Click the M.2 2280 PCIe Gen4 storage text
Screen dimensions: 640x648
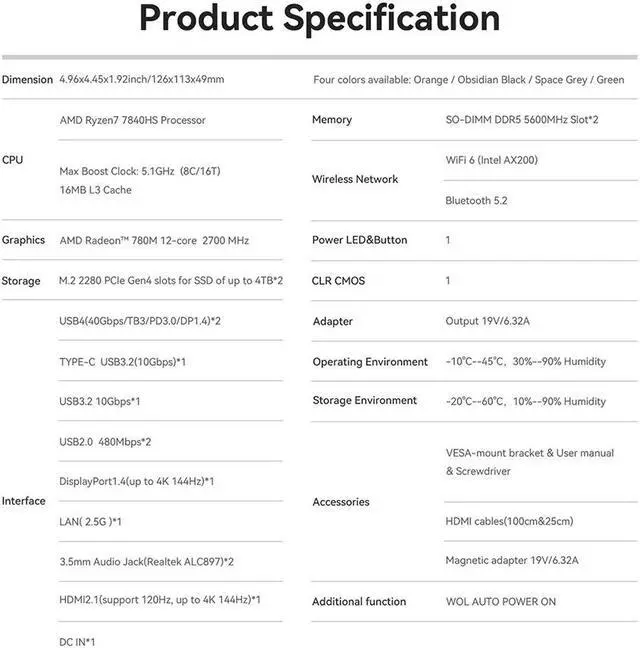tap(170, 281)
